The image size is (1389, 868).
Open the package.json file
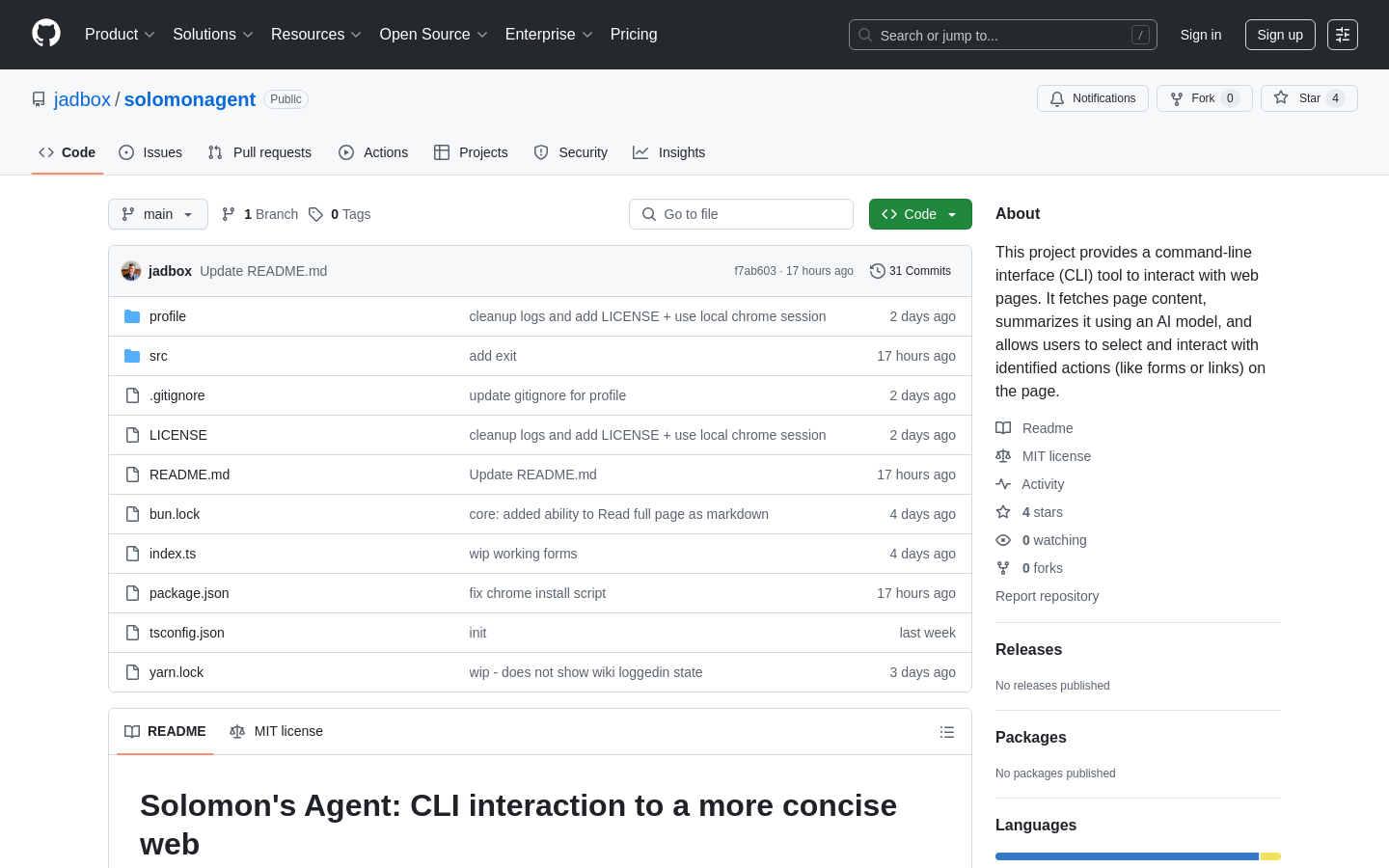click(x=189, y=593)
